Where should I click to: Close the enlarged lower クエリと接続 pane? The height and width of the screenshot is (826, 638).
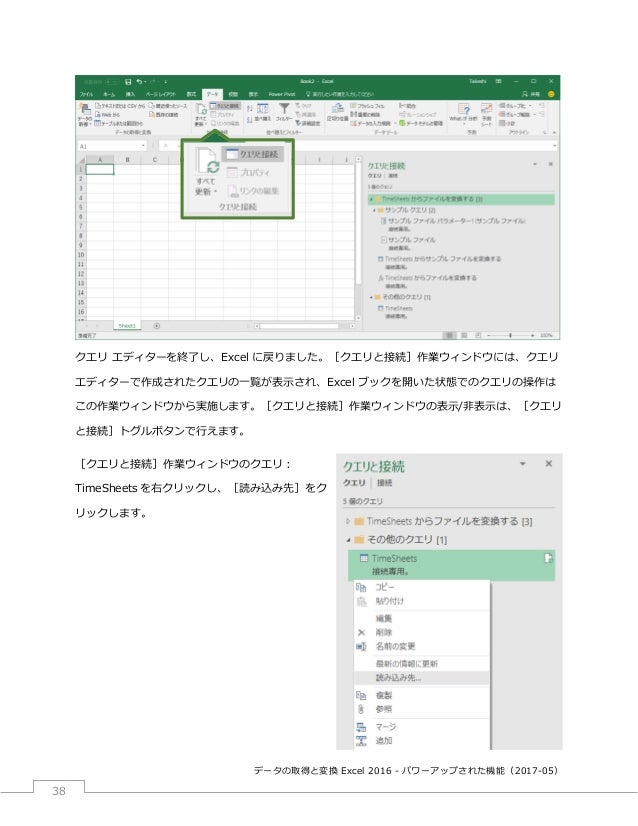coord(548,464)
